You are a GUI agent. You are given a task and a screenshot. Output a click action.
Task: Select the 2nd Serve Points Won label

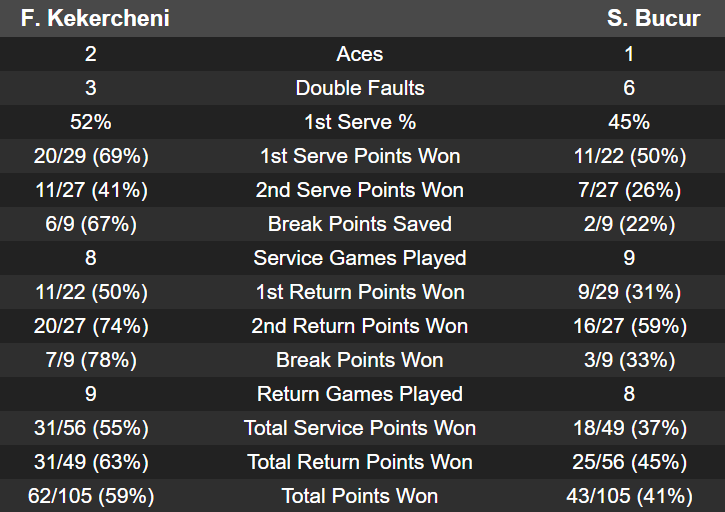(360, 190)
